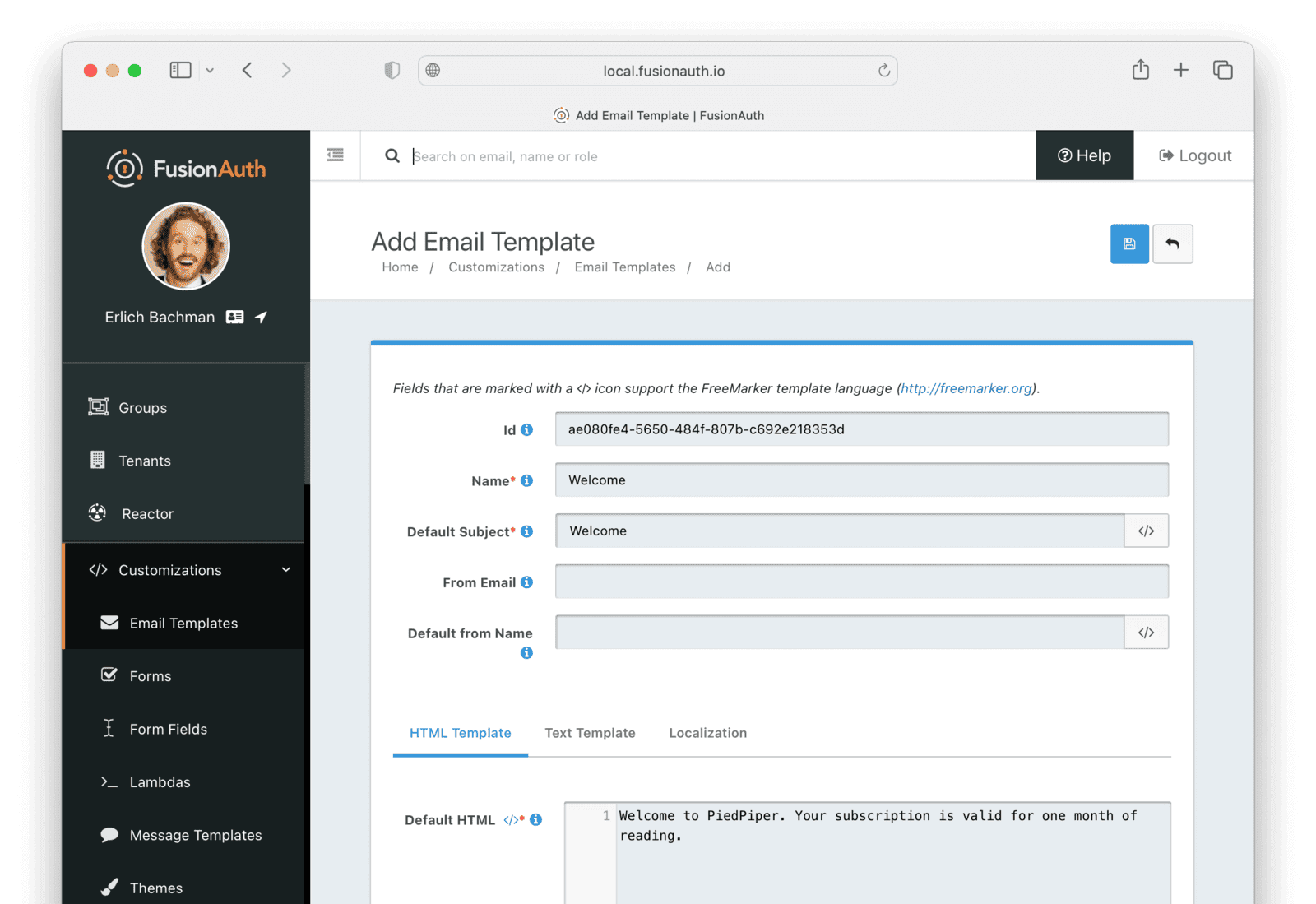Click the Email Templates breadcrumb link
The height and width of the screenshot is (904, 1316).
(624, 267)
